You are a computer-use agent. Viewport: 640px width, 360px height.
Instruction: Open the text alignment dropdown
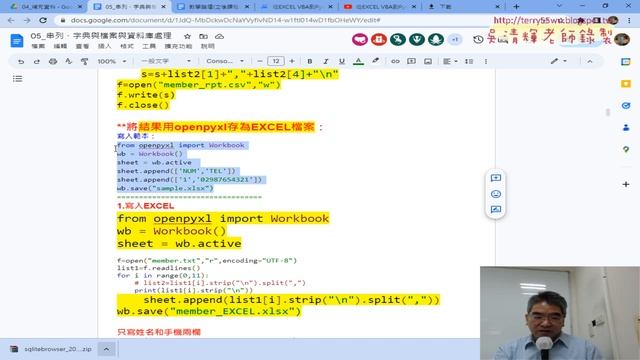(450, 61)
